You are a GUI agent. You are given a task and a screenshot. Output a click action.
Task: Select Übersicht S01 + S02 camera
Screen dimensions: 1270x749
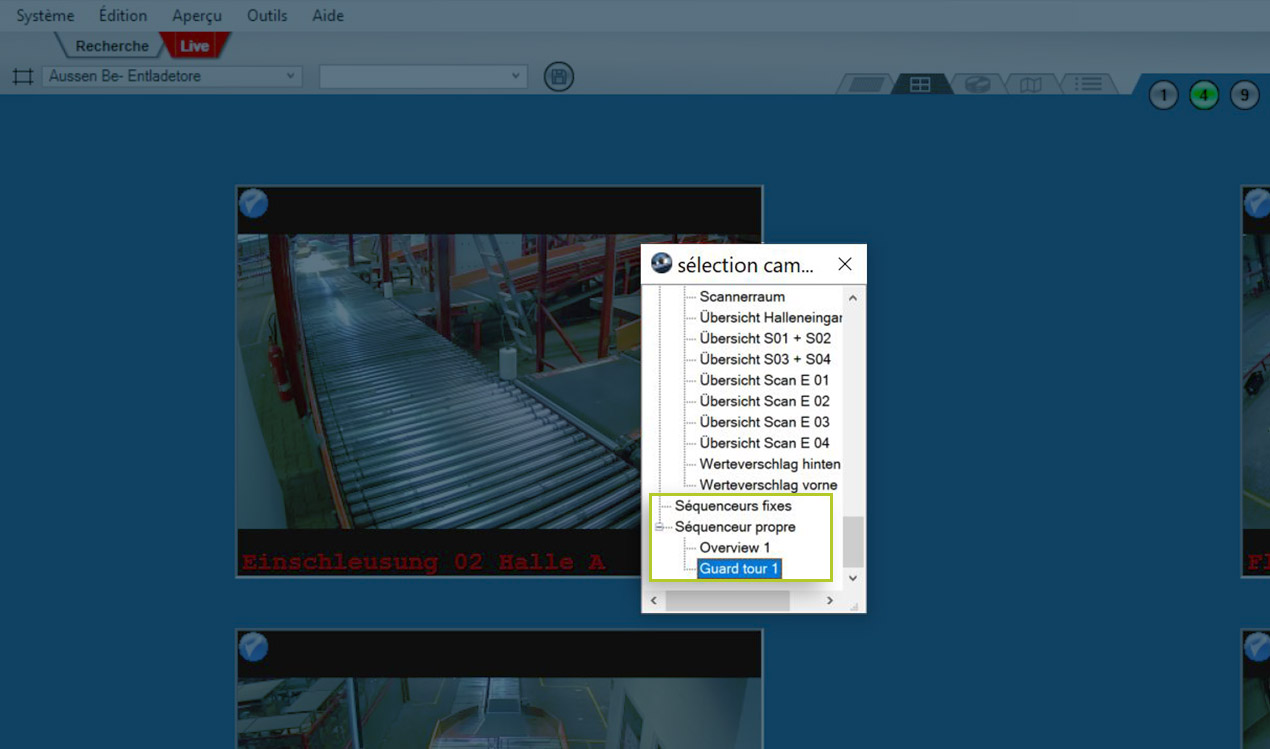click(x=765, y=339)
